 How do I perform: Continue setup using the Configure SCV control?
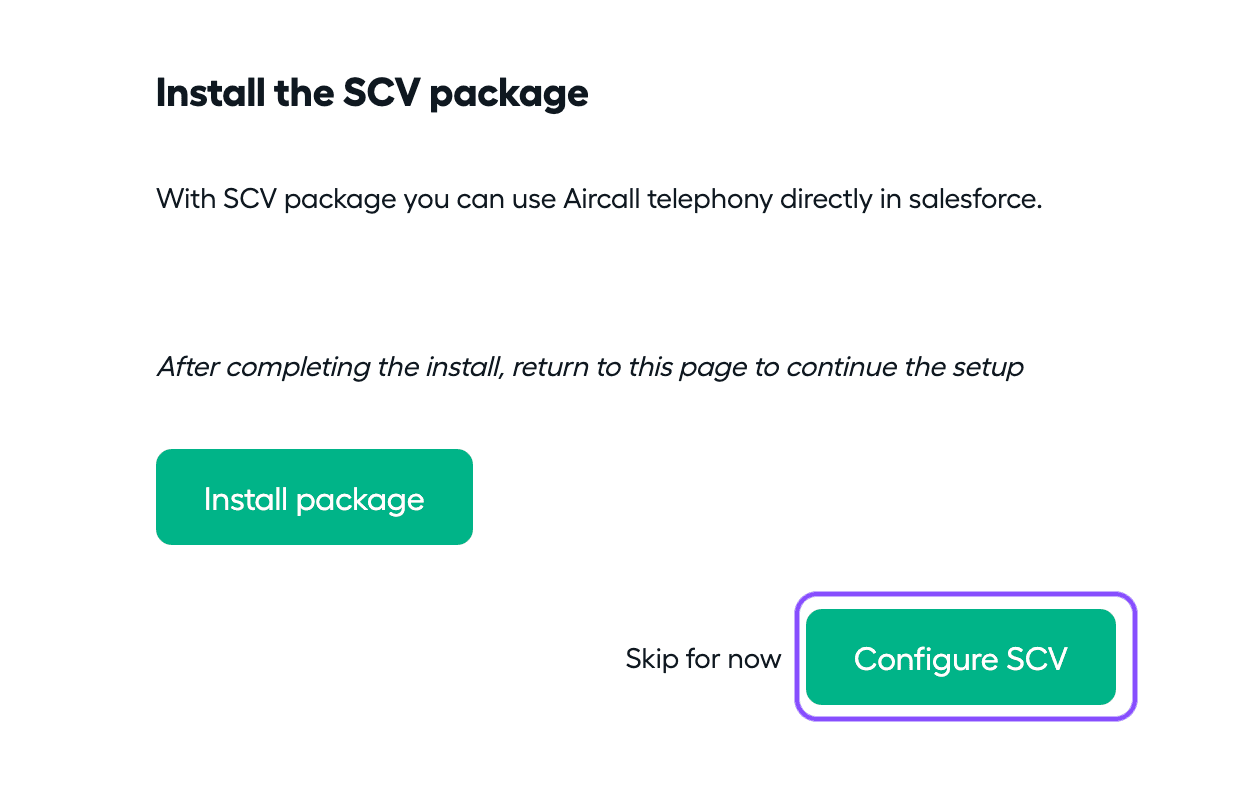click(960, 657)
